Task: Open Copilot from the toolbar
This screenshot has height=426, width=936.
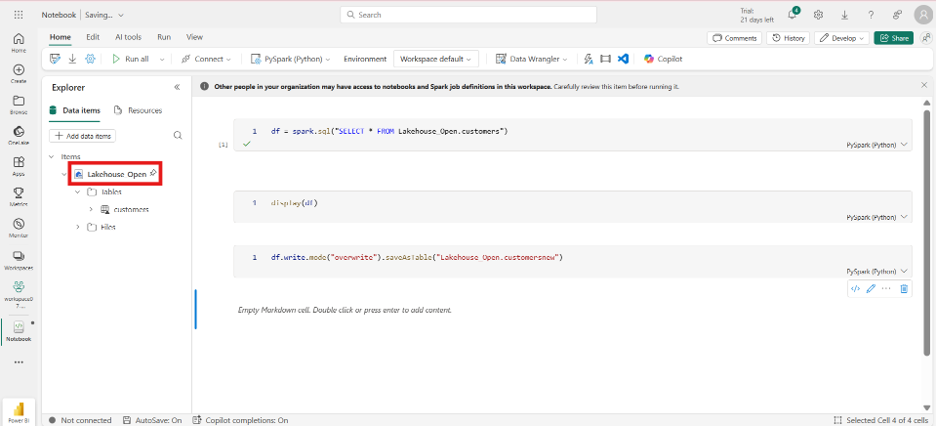Action: click(x=663, y=59)
